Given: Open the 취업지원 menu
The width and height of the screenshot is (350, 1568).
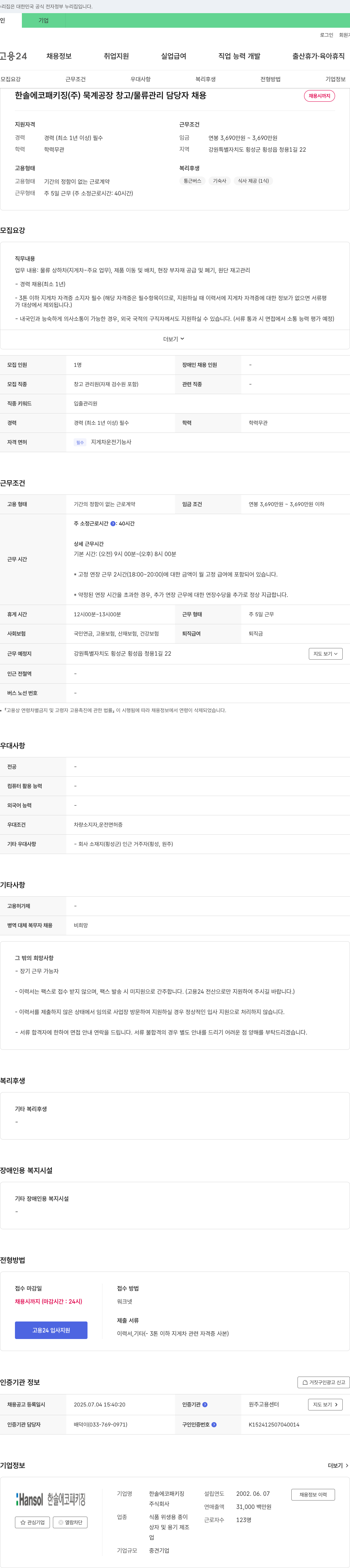Looking at the screenshot, I should point(116,56).
